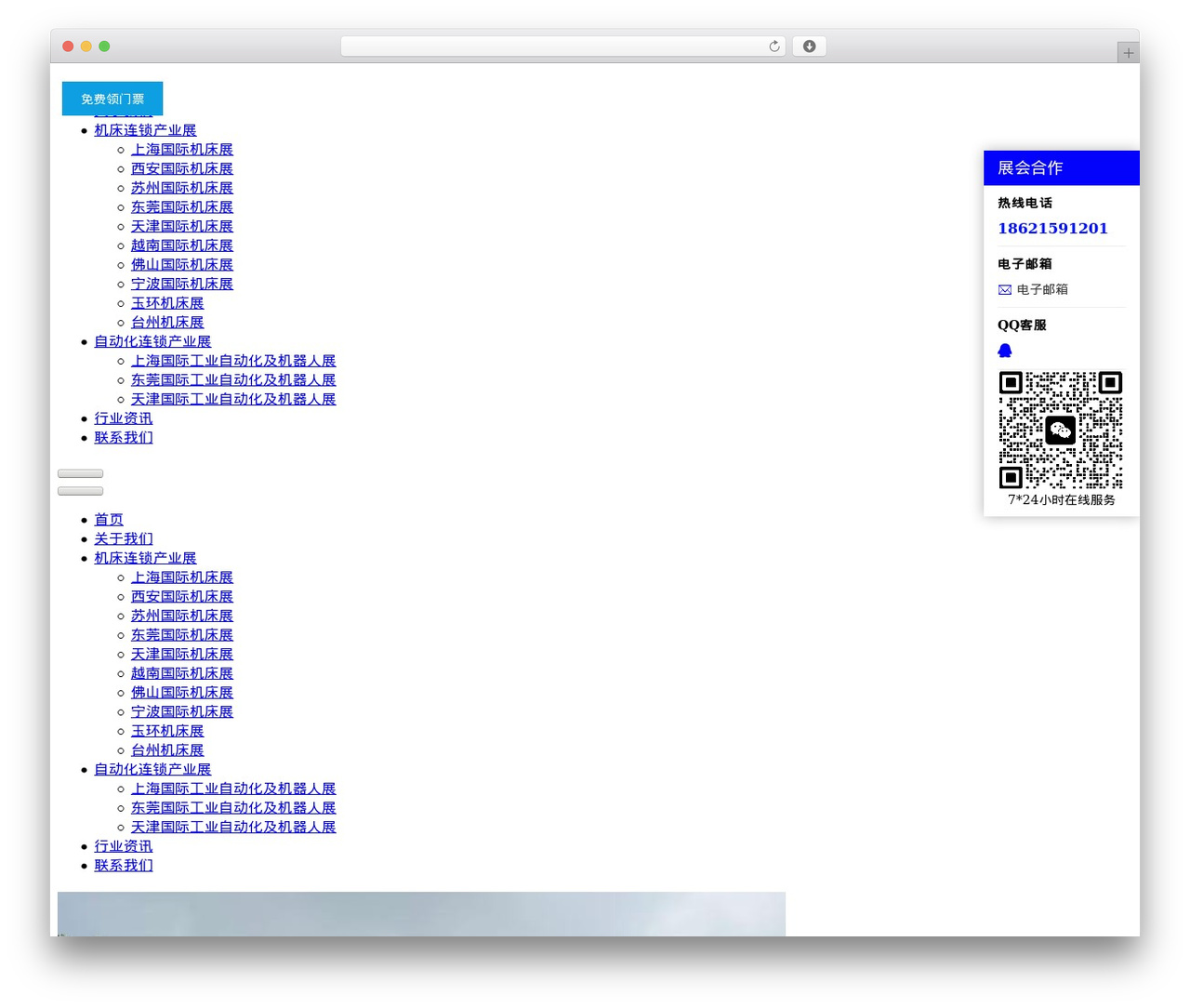Open 天津国际工业自动化及机器人展 in the second navigation list
Viewport: 1190px width, 1008px height.
[x=233, y=827]
